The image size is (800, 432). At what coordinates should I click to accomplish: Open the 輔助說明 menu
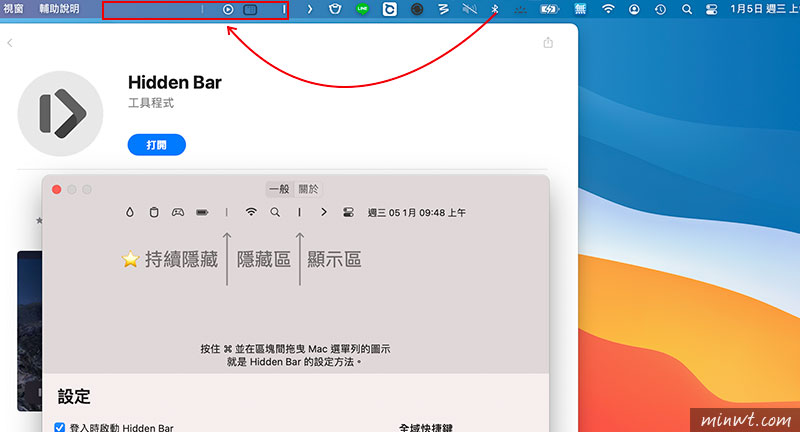click(59, 9)
